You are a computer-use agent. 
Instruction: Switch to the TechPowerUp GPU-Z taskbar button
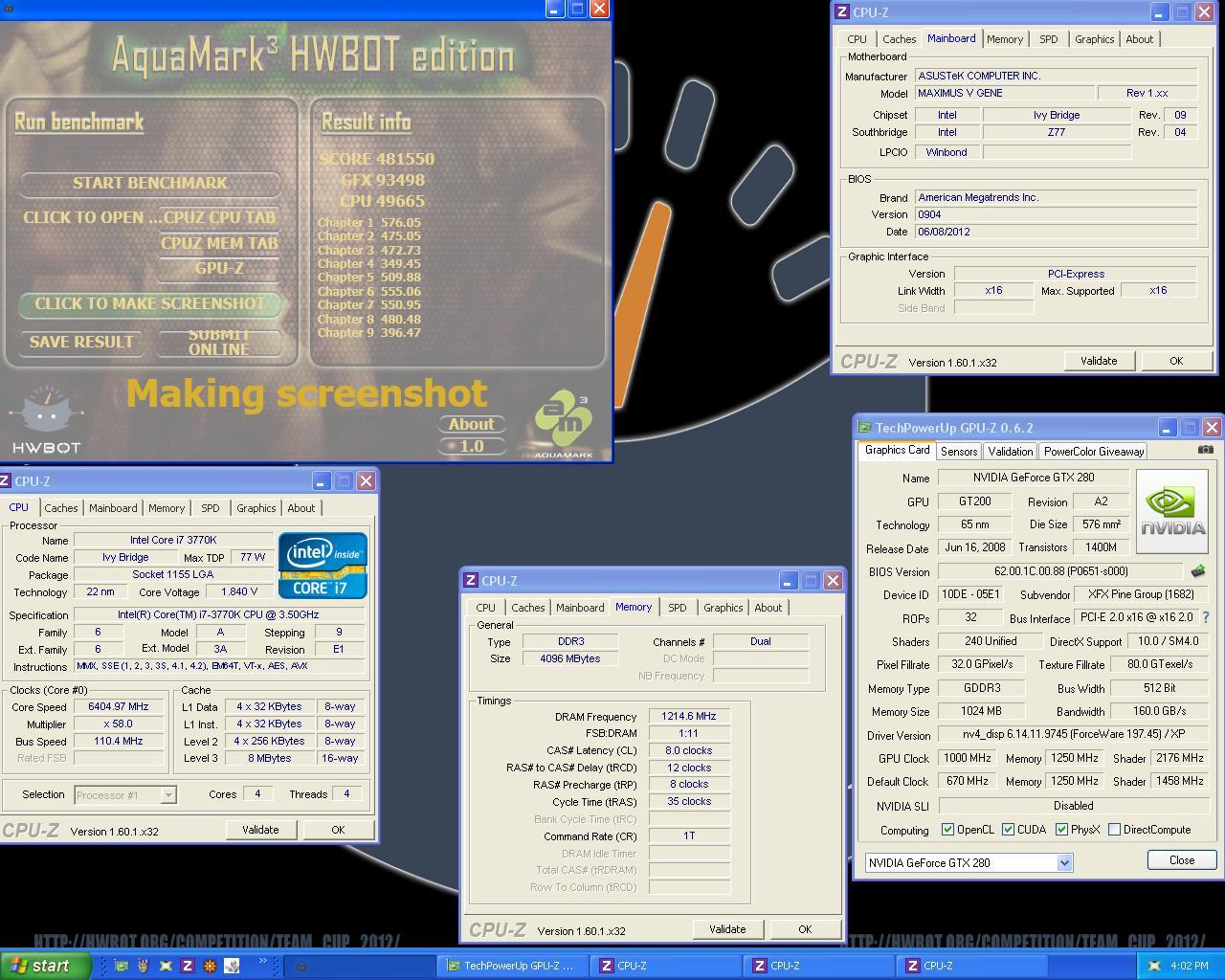coord(513,966)
